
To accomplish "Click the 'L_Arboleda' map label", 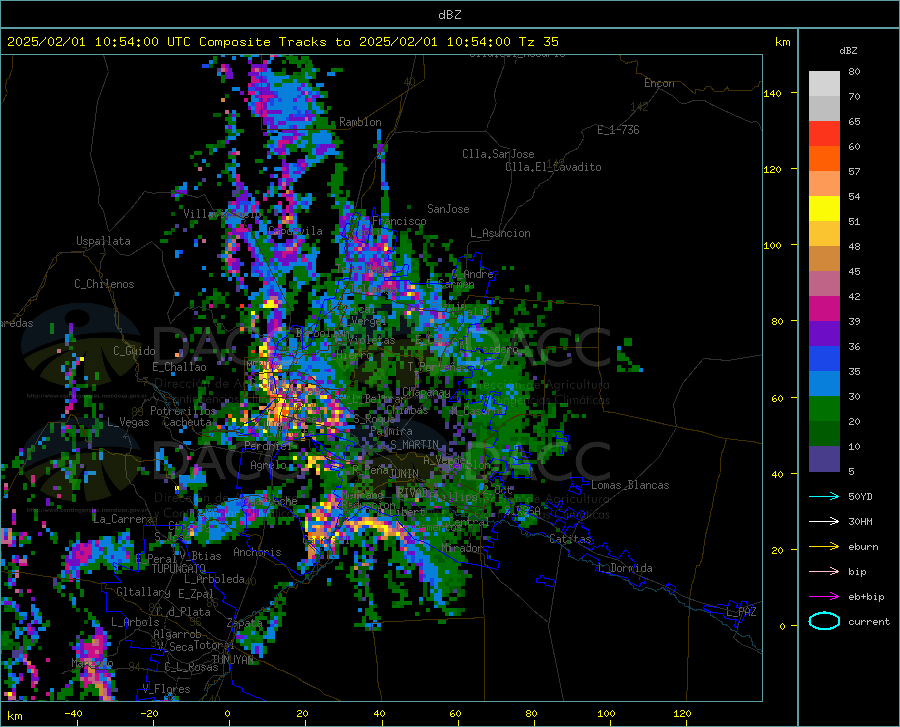I will point(214,579).
